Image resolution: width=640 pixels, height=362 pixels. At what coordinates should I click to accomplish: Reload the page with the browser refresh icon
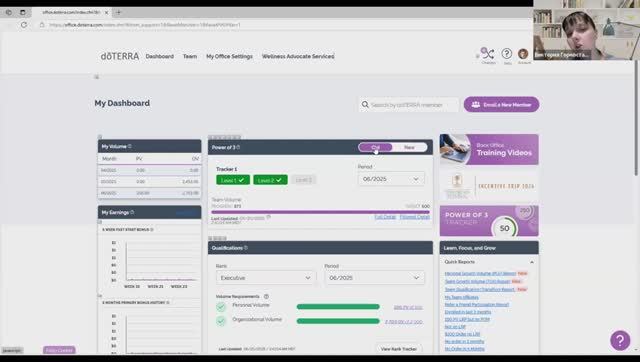(24, 25)
